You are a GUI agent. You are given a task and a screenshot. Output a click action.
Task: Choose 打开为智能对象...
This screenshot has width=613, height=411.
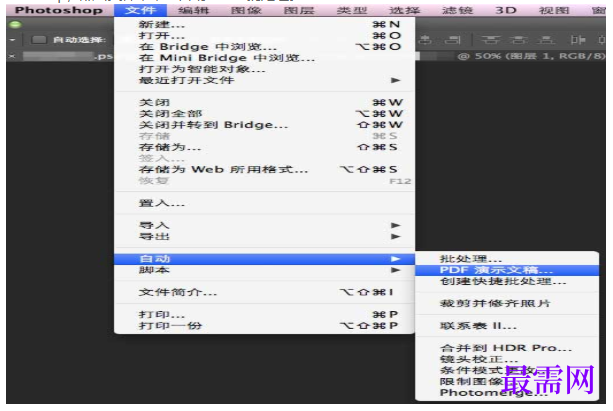264,69
